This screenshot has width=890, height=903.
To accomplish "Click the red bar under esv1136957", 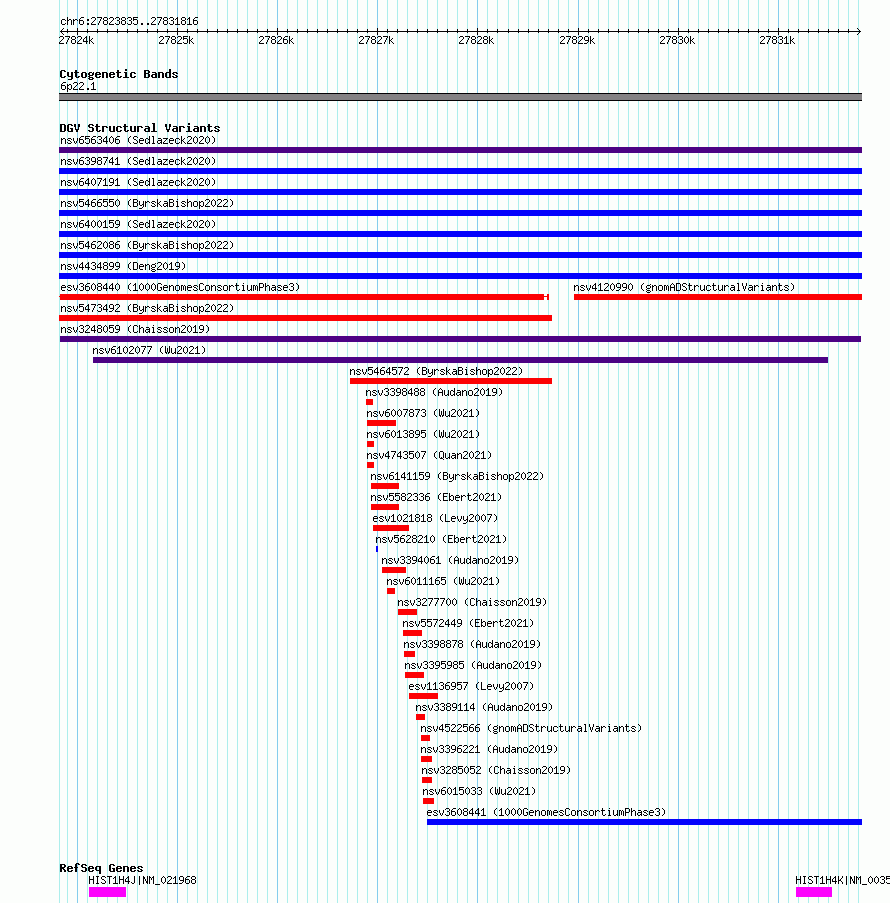I will pos(423,696).
